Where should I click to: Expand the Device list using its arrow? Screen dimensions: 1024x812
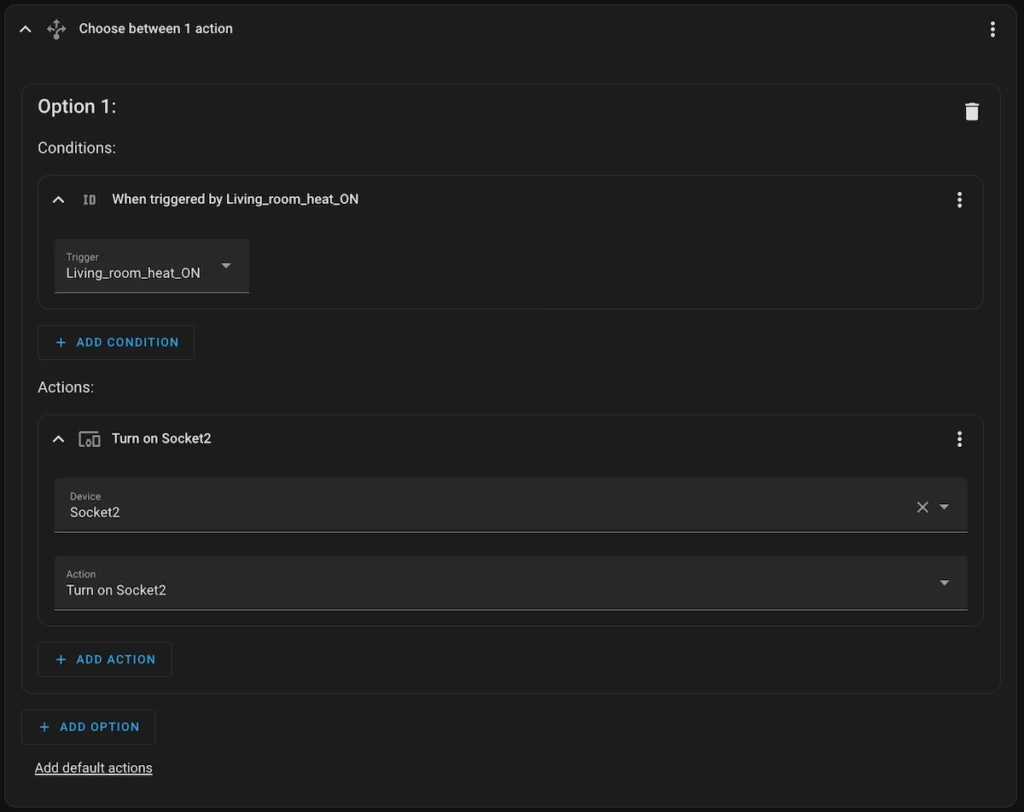(945, 507)
